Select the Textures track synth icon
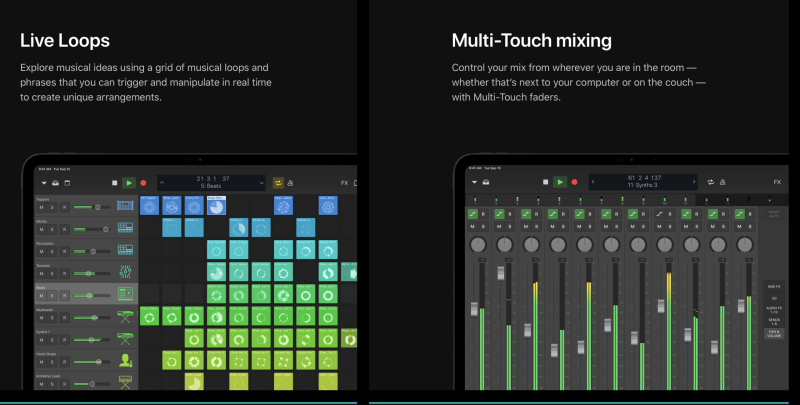The image size is (800, 405). [x=125, y=271]
